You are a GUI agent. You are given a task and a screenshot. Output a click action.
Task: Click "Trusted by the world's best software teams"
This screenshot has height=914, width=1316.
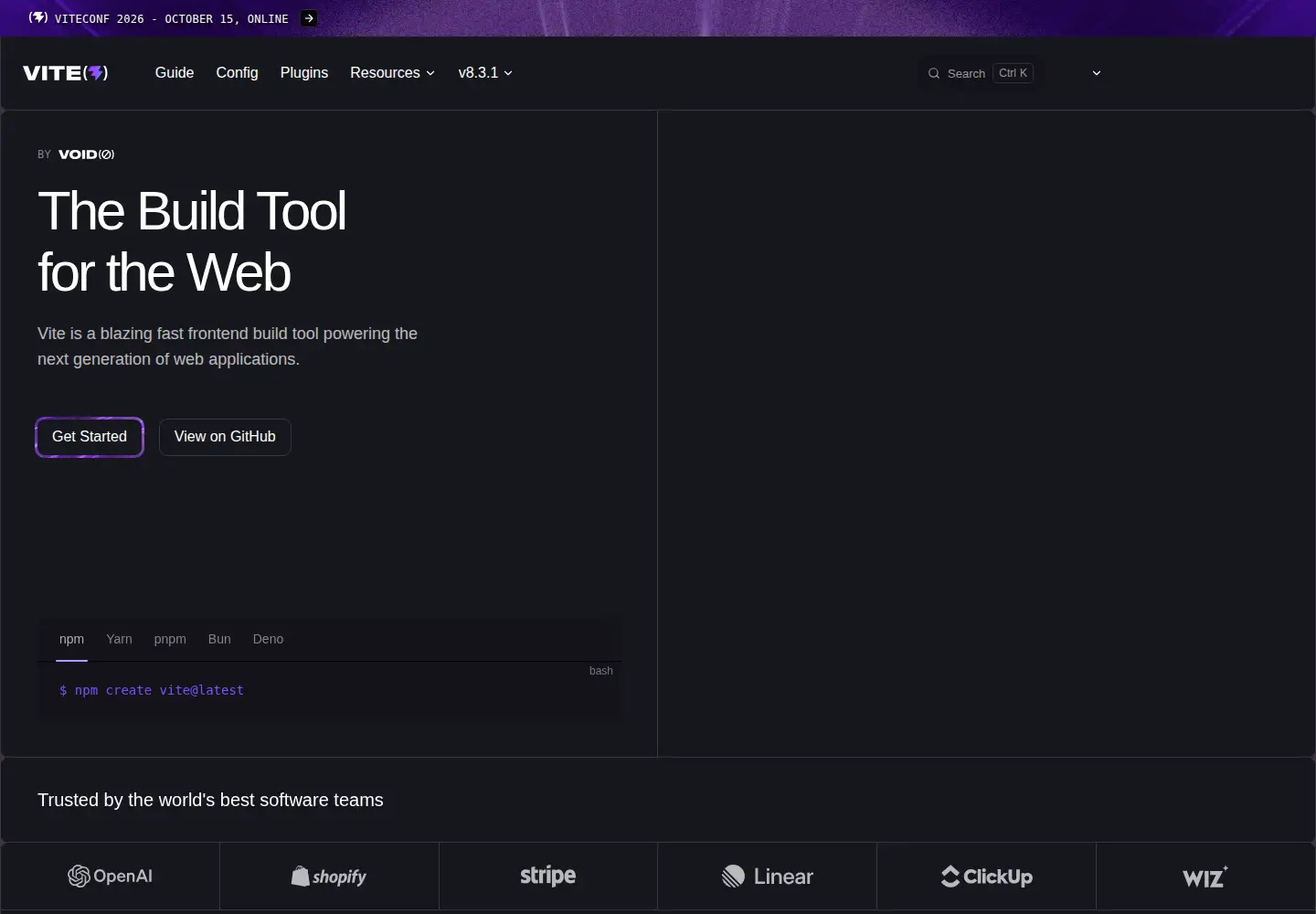[x=210, y=800]
